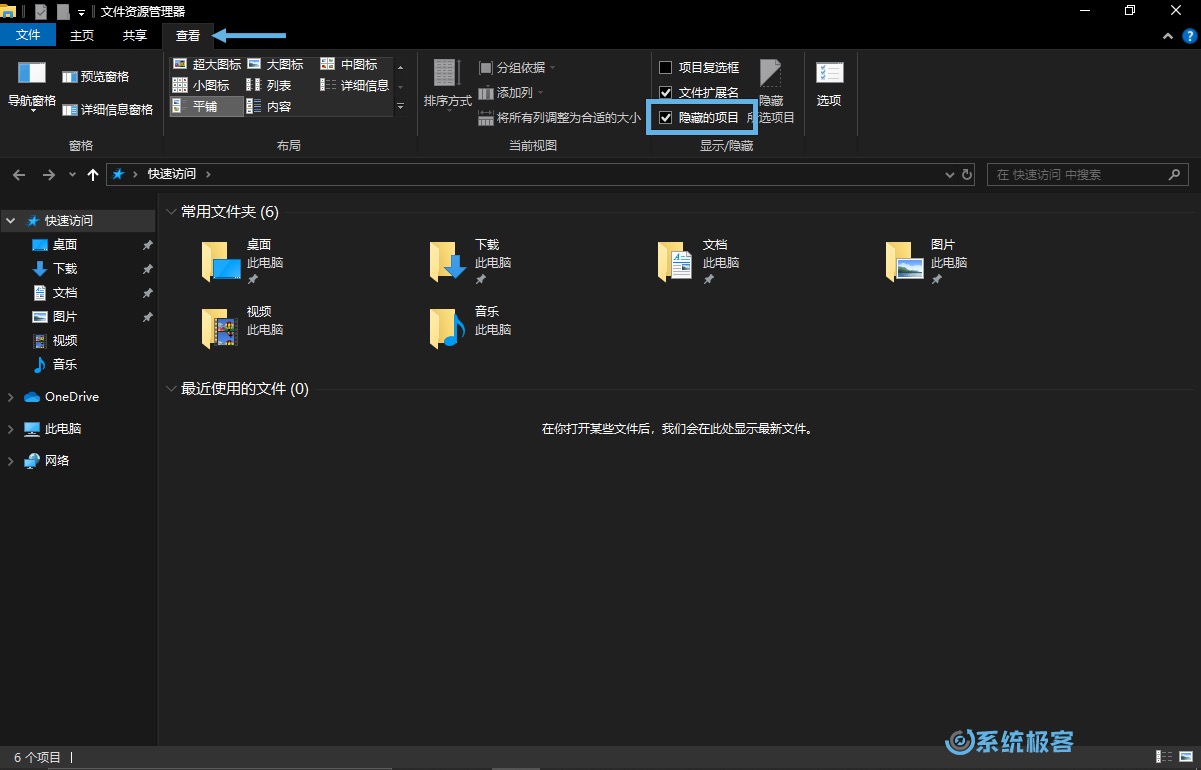1201x770 pixels.
Task: Switch to large thumbnails view in status bar
Action: 1187,757
